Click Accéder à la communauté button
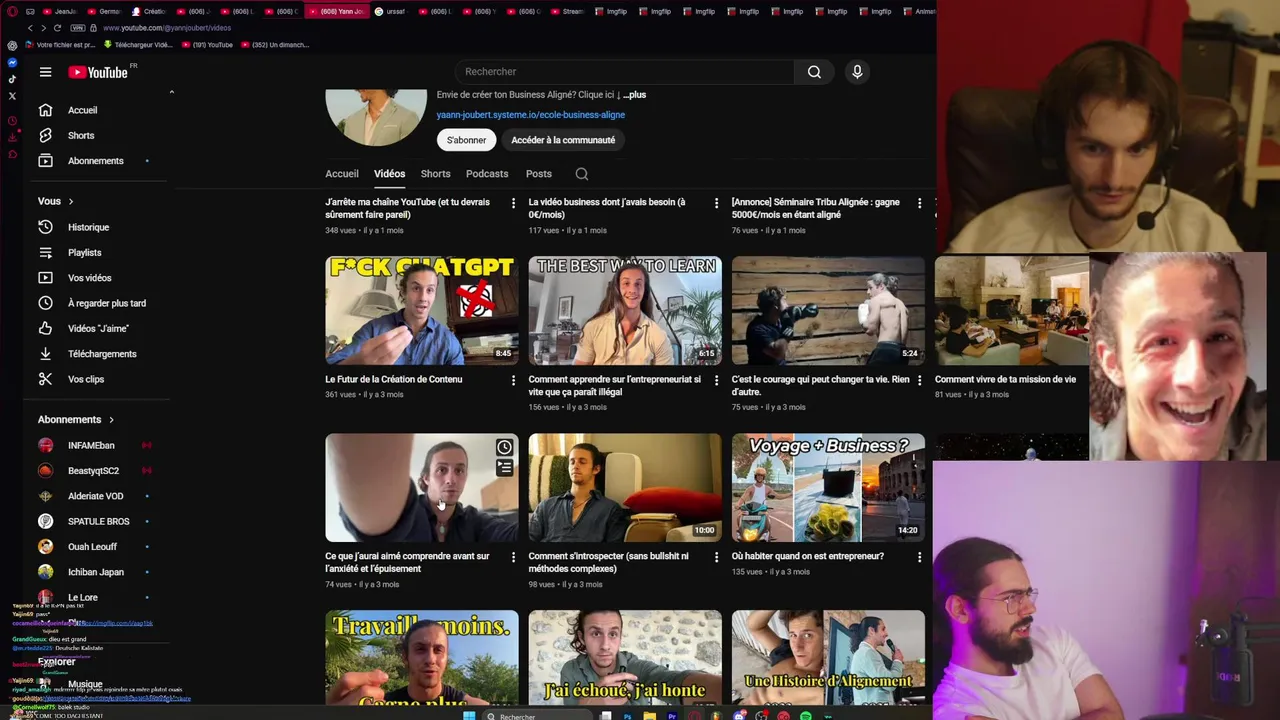1280x720 pixels. point(563,140)
